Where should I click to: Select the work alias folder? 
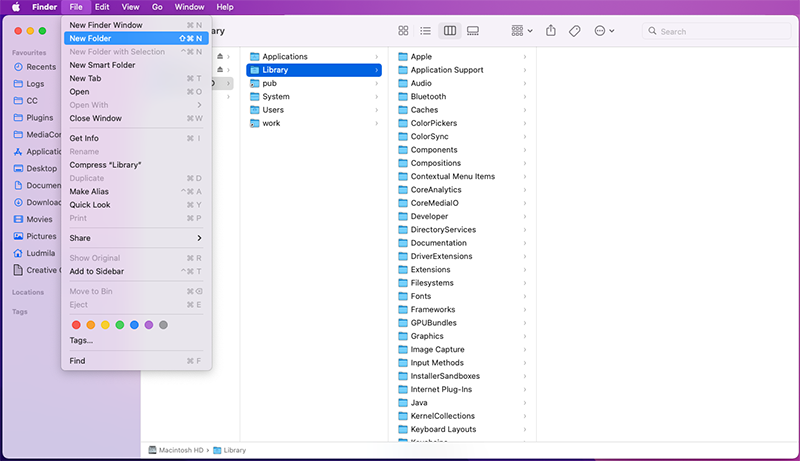point(314,123)
